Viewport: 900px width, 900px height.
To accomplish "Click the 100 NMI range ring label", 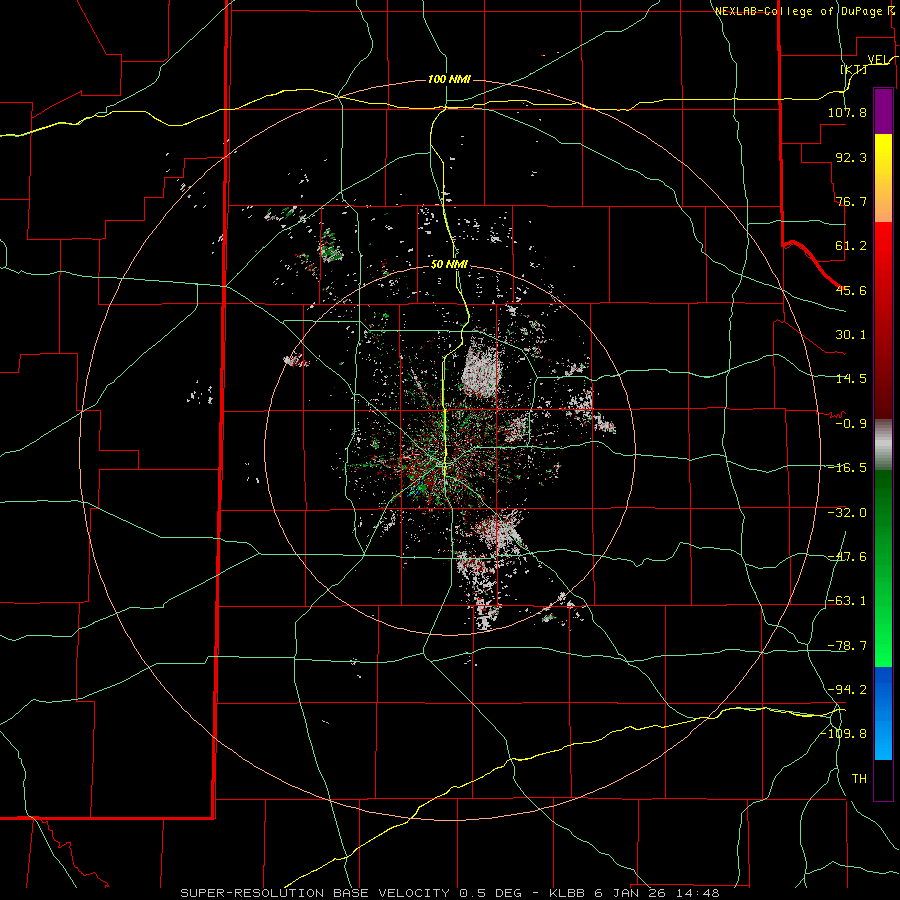I will [x=449, y=79].
